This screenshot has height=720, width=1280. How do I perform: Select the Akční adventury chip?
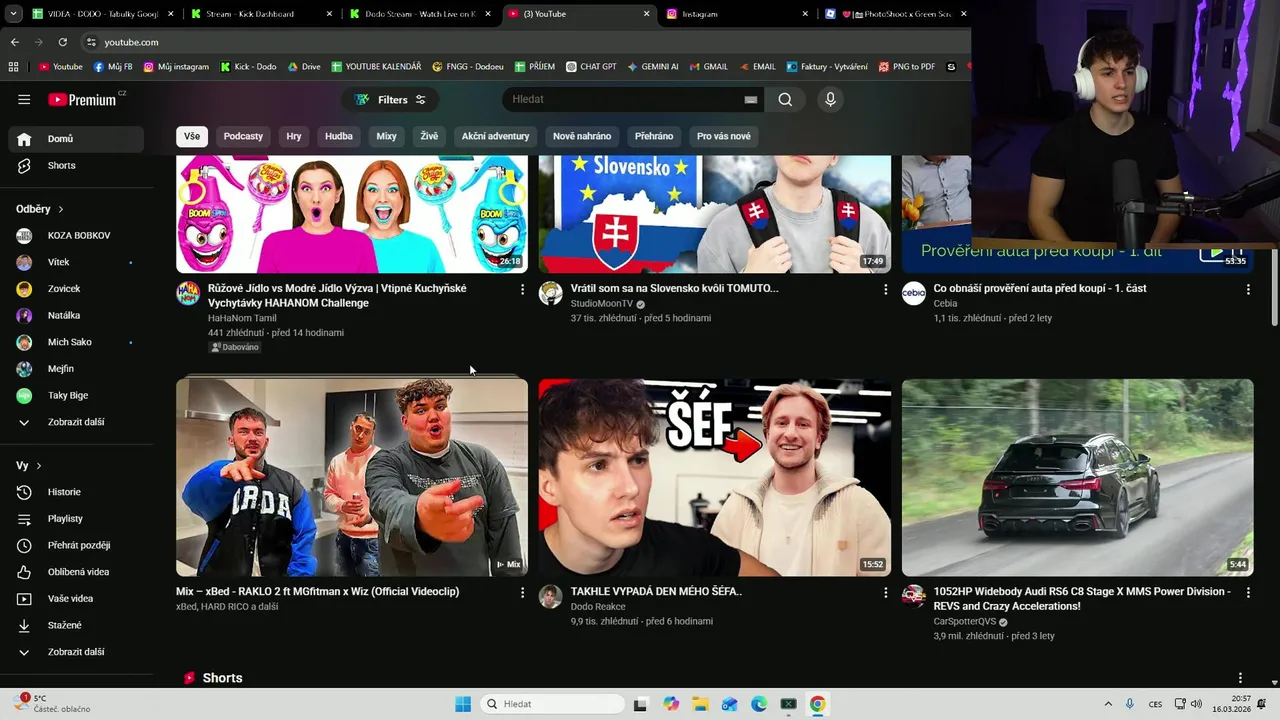tap(495, 136)
